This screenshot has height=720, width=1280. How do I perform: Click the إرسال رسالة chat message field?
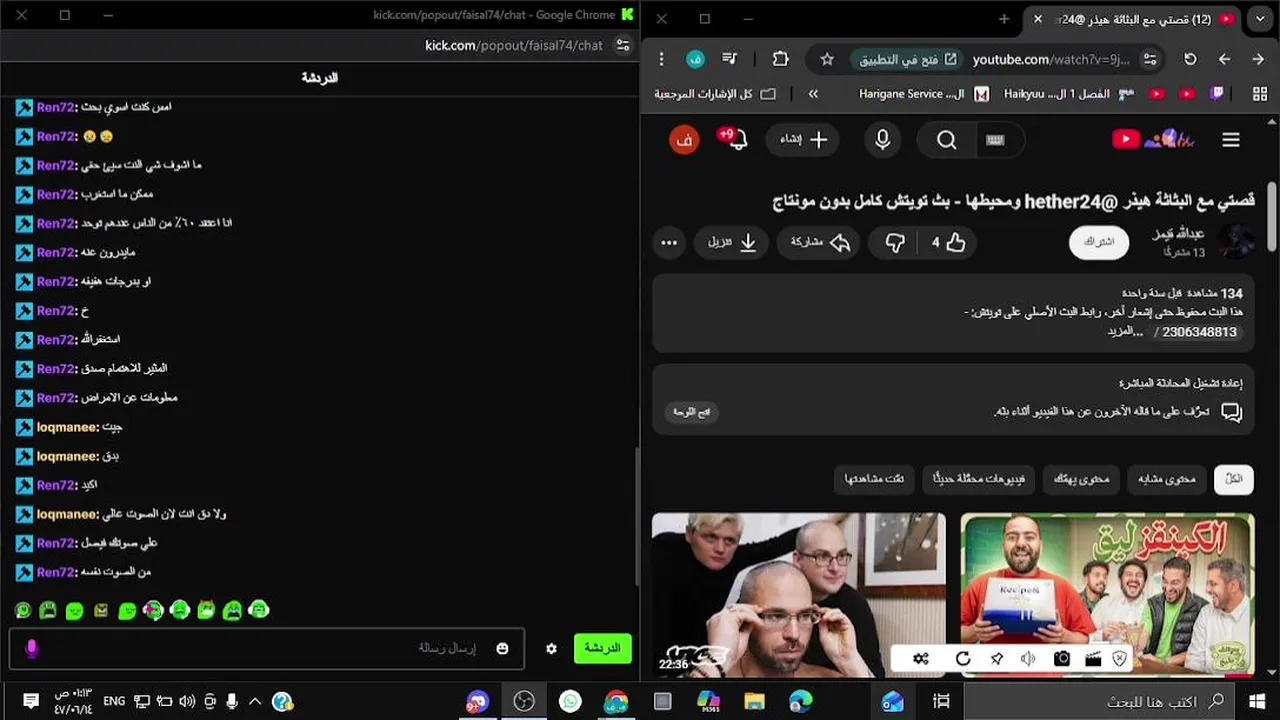click(265, 648)
